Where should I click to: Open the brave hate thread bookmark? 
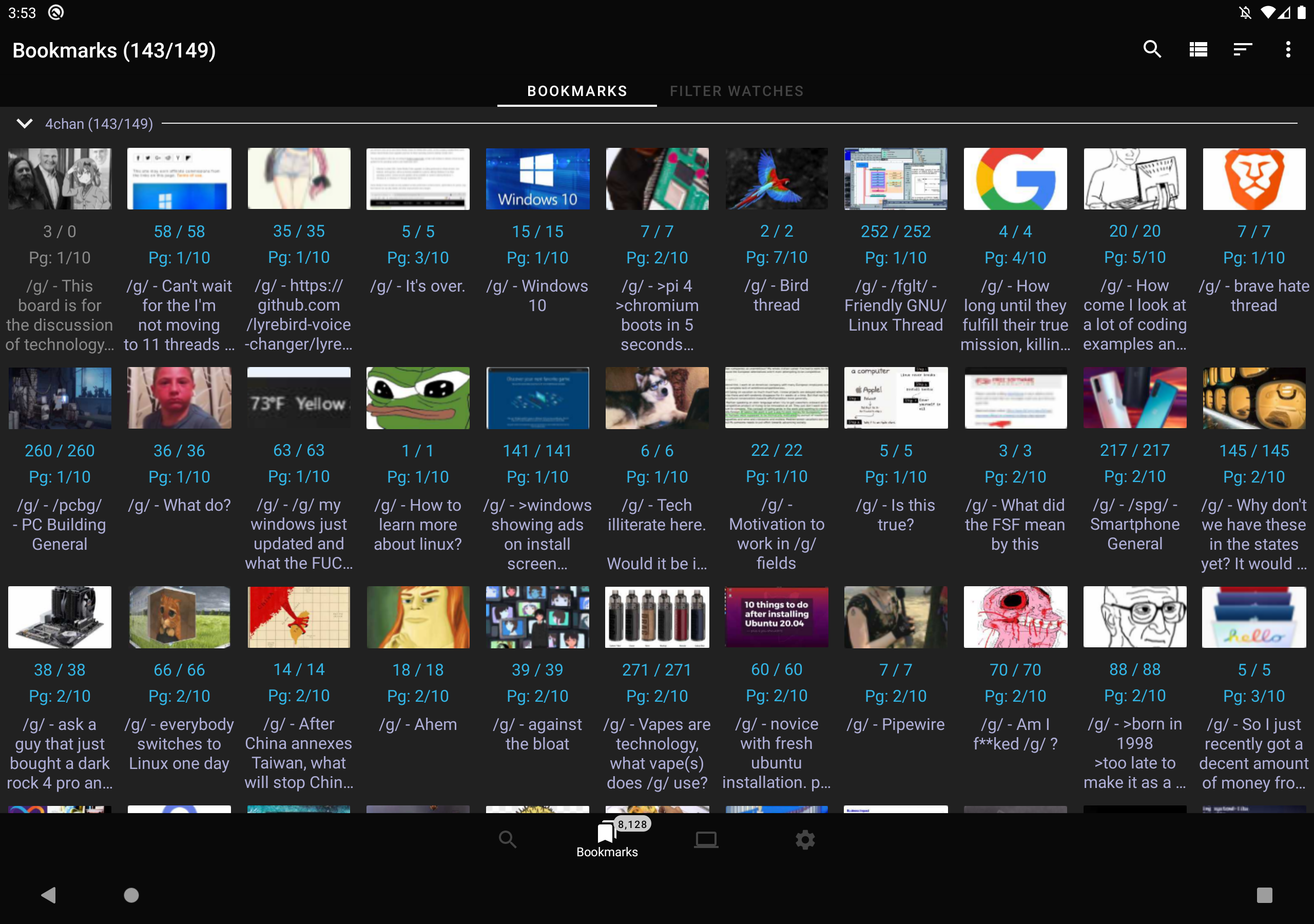point(1253,295)
